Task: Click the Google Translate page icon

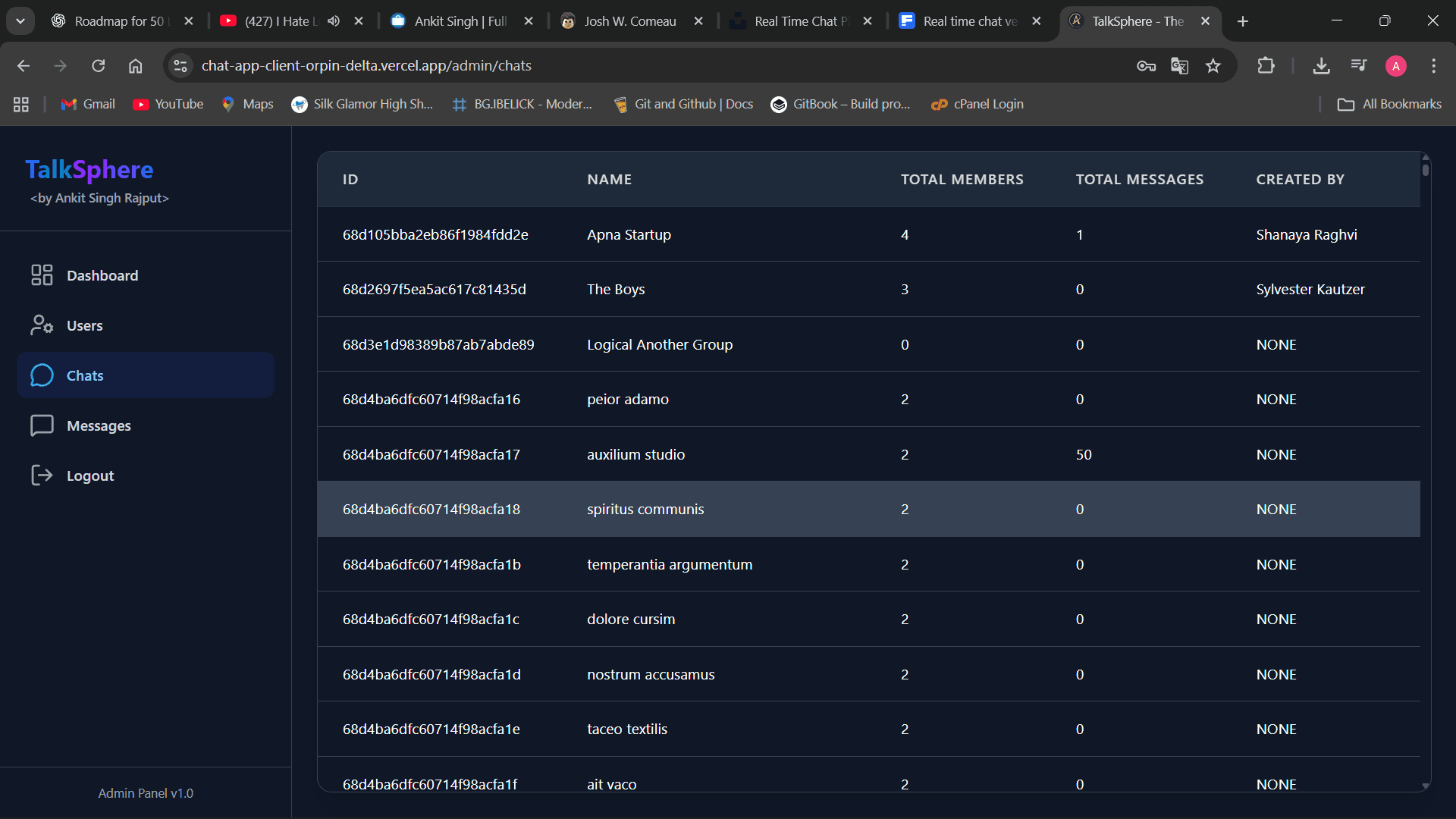Action: [x=1179, y=66]
